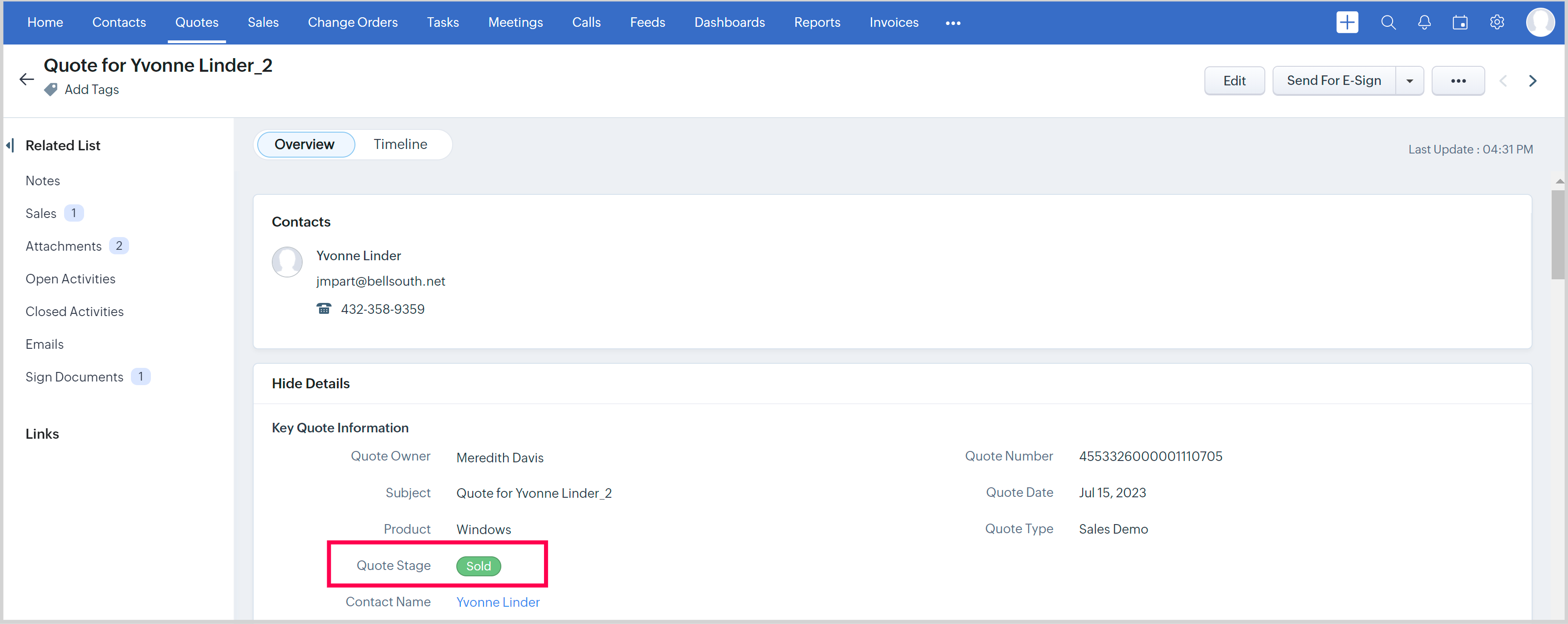Collapse the Related List sidebar
The width and height of the screenshot is (1568, 624).
(x=10, y=145)
